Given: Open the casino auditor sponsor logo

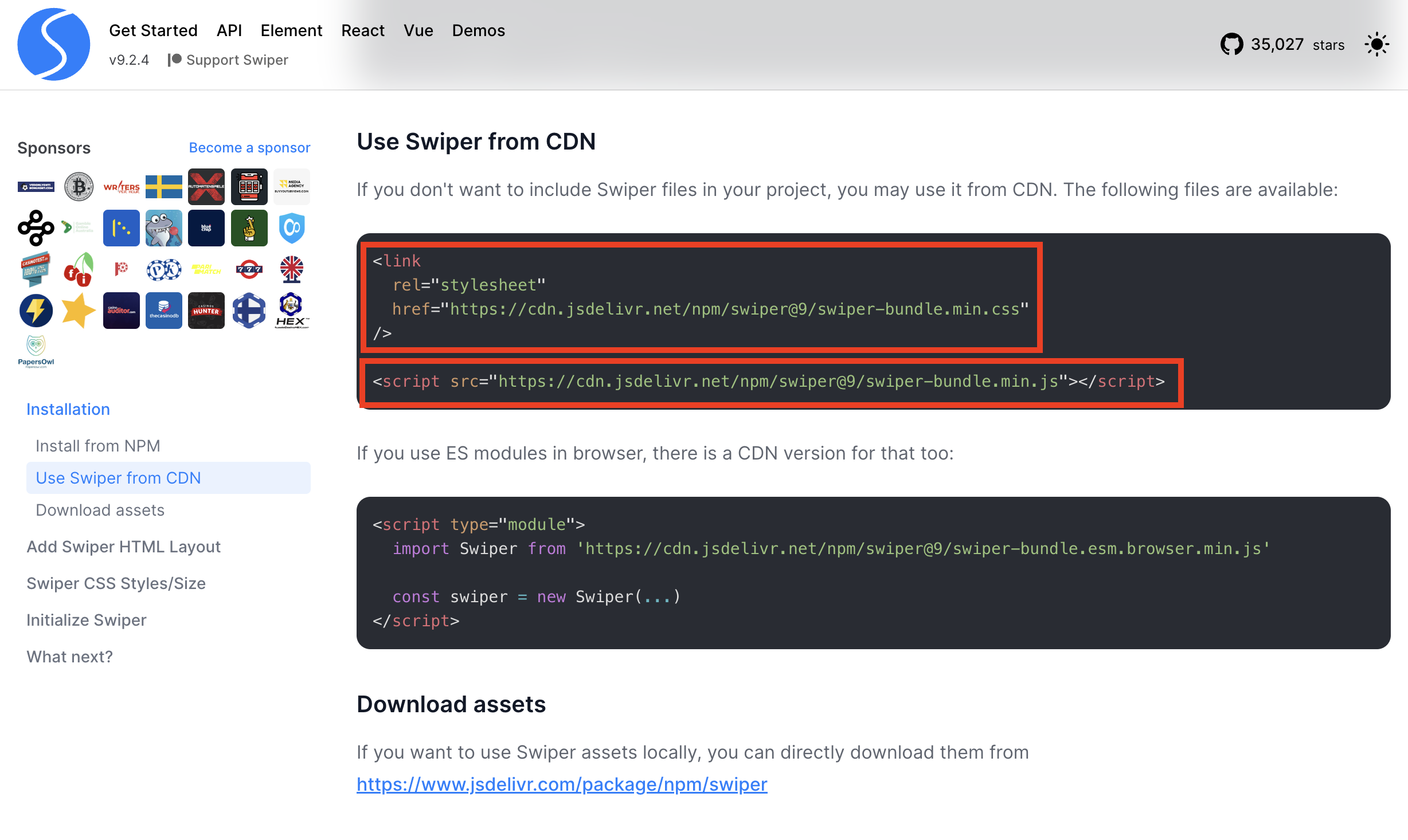Looking at the screenshot, I should tap(122, 311).
